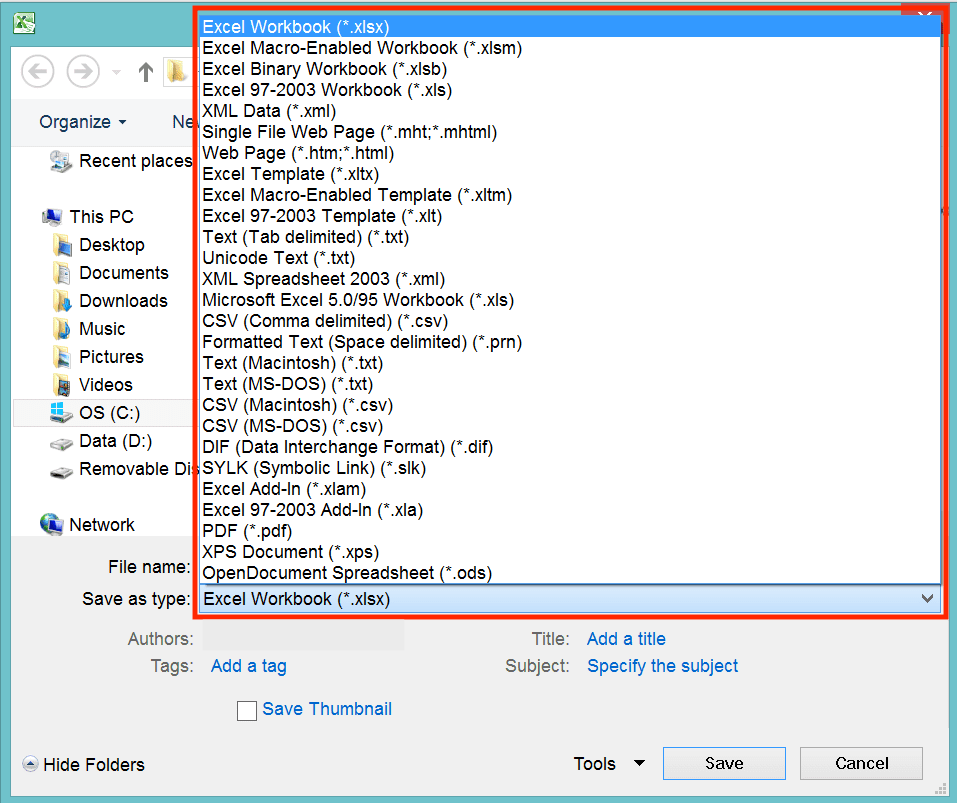Viewport: 957px width, 803px height.
Task: Choose Excel 97-2003 Workbook (*.xls)
Action: click(x=570, y=90)
